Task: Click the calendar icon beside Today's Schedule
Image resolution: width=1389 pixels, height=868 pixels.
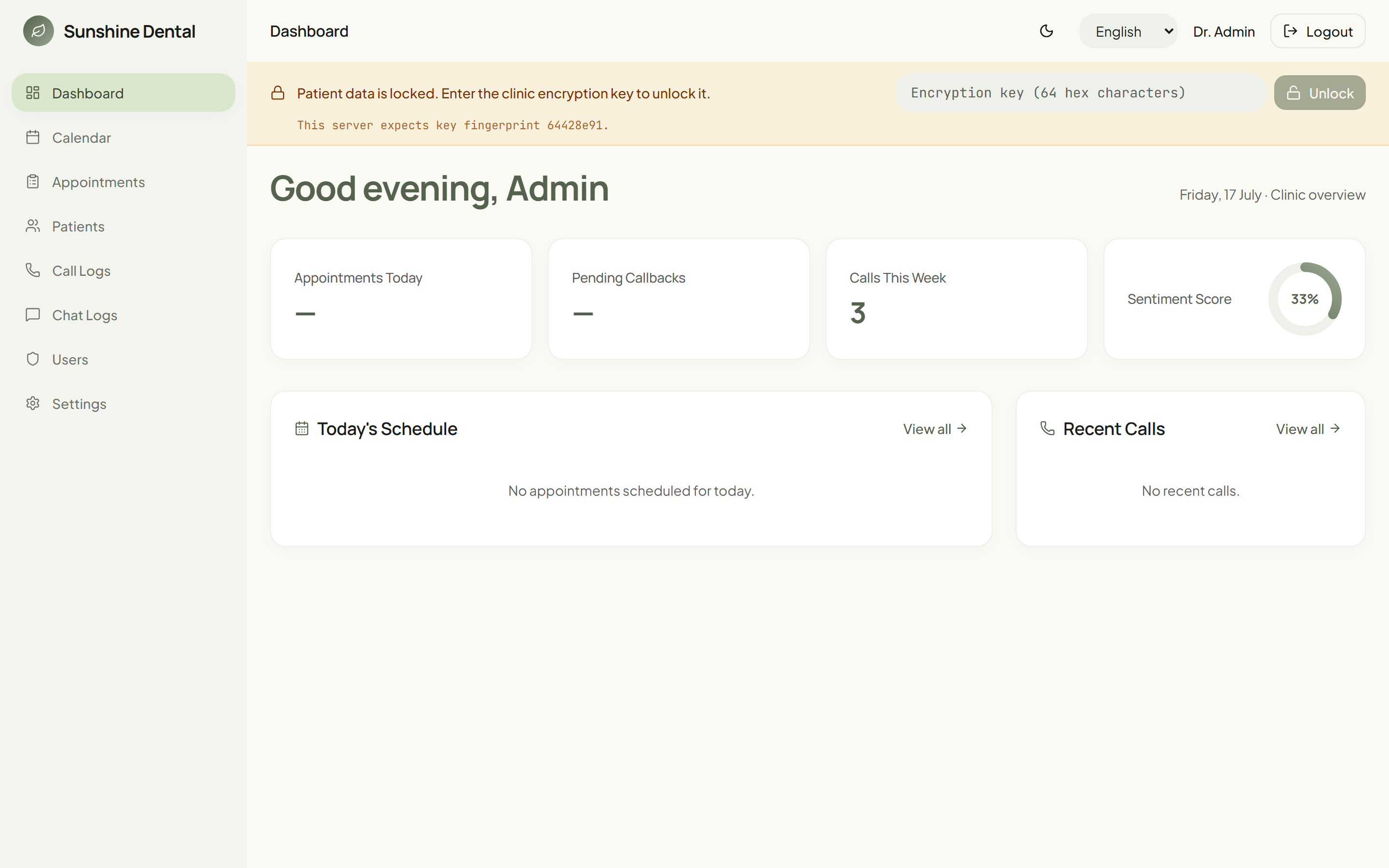Action: click(x=302, y=428)
